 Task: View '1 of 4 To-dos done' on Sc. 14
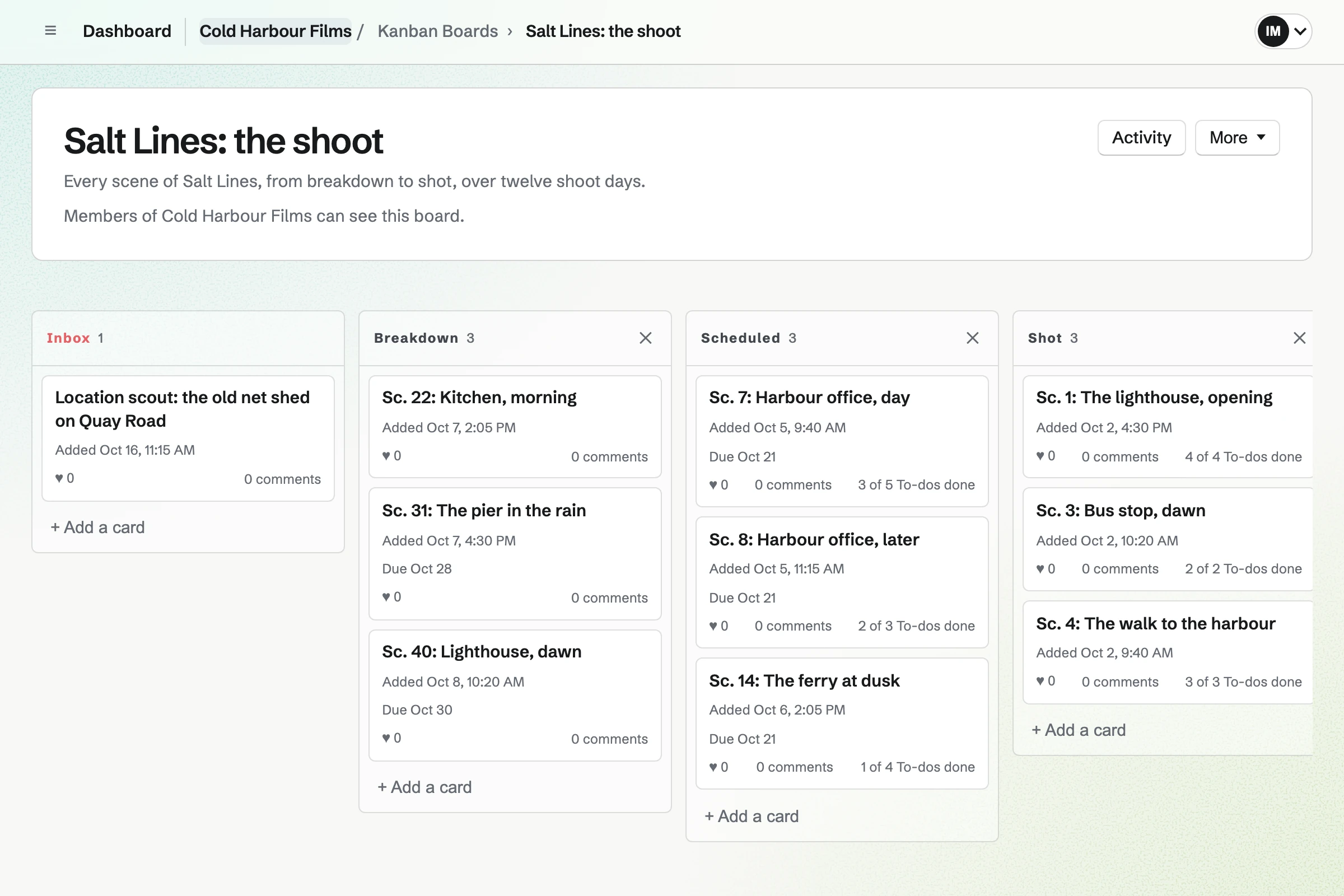pyautogui.click(x=918, y=767)
